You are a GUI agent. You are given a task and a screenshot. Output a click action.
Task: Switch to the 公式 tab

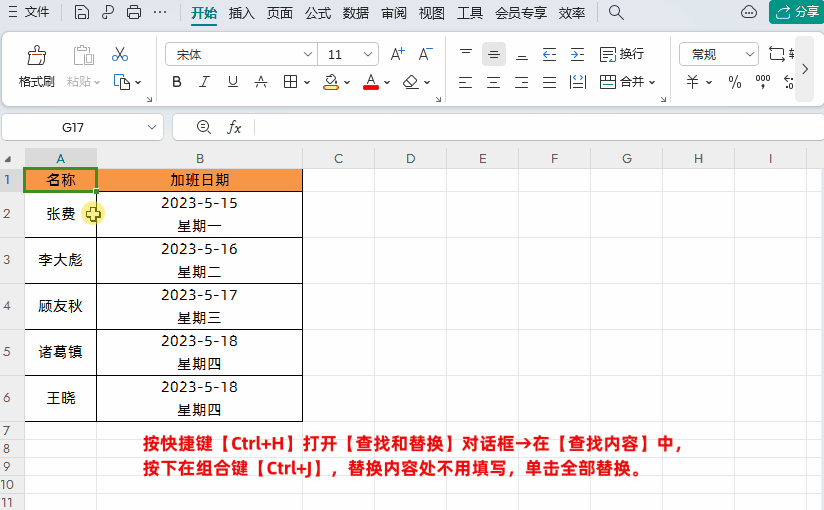318,13
